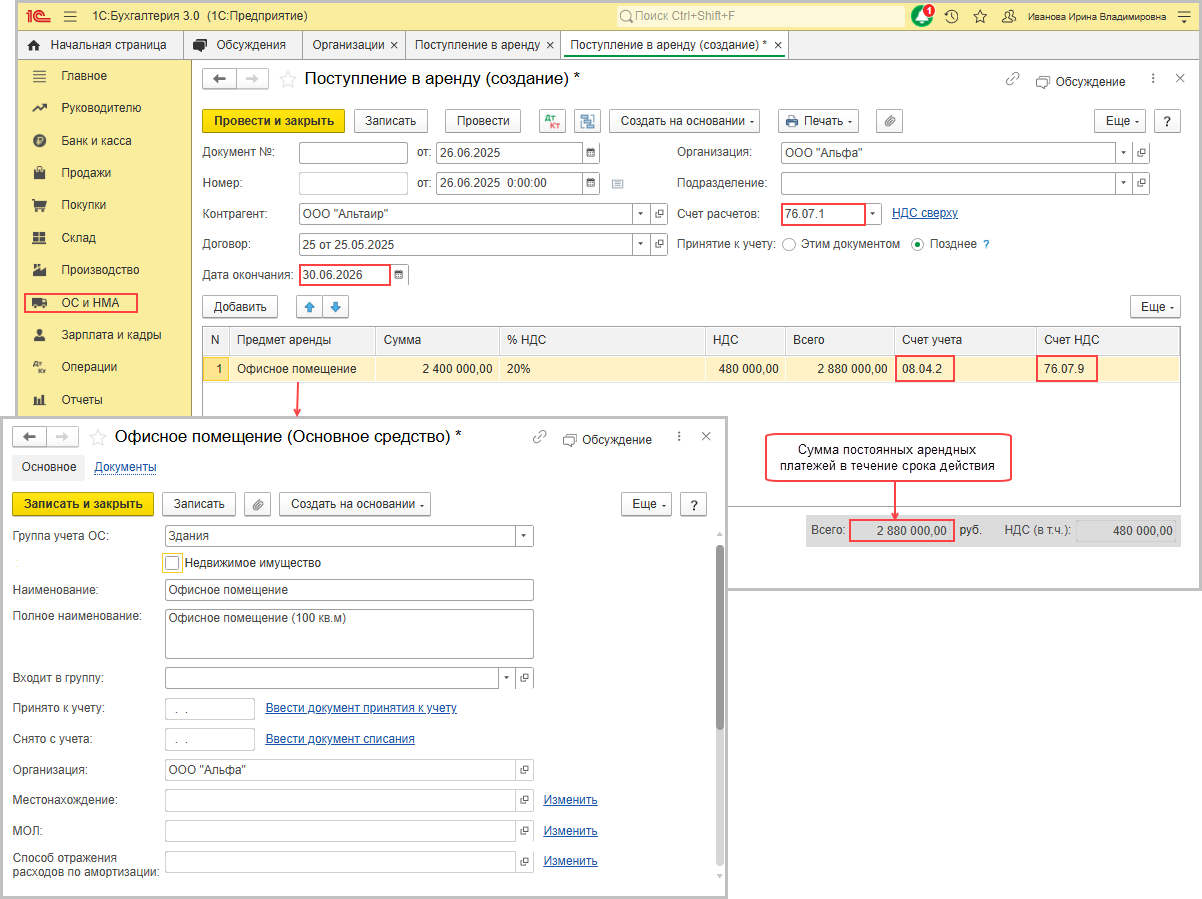Move row down with blue arrow
1202x899 pixels.
click(x=335, y=307)
